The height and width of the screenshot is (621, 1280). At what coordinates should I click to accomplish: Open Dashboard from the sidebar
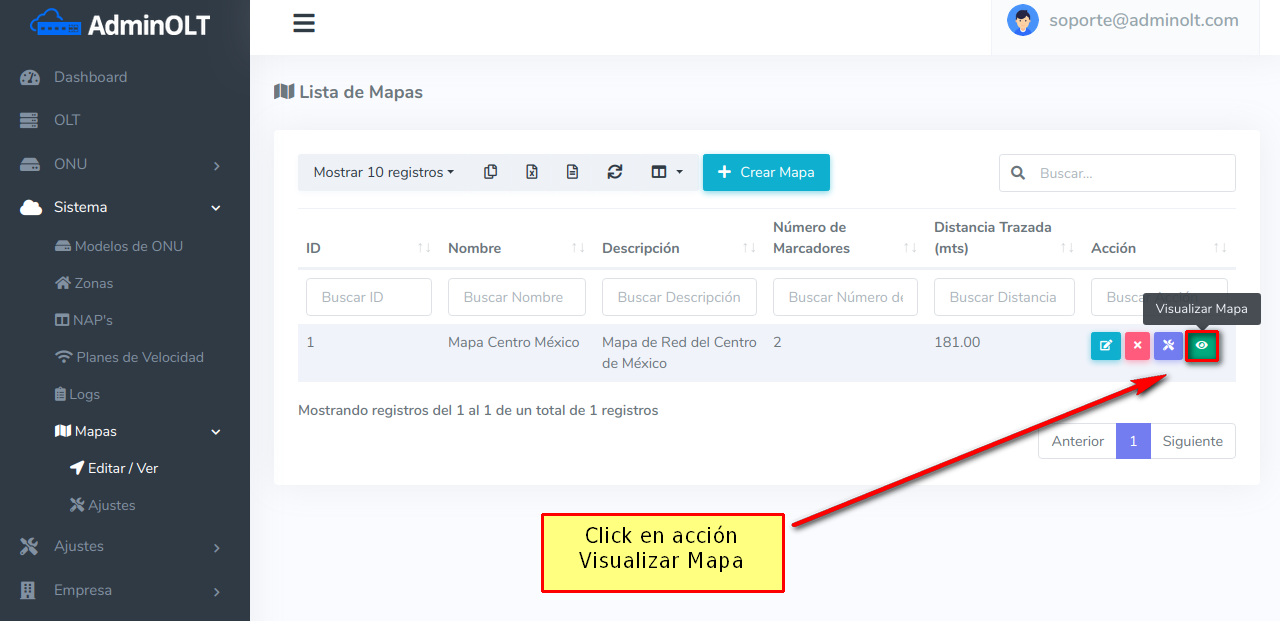[x=90, y=77]
